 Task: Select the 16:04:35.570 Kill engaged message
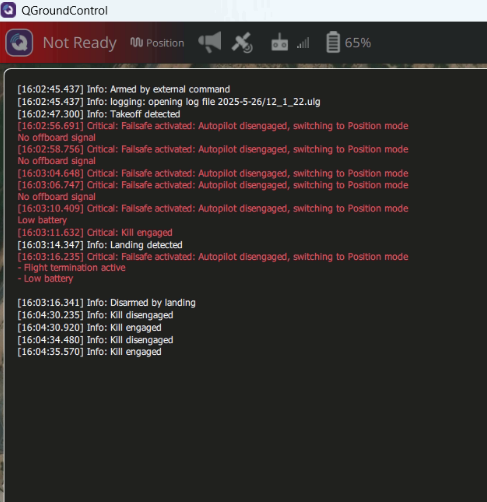[x=89, y=352]
